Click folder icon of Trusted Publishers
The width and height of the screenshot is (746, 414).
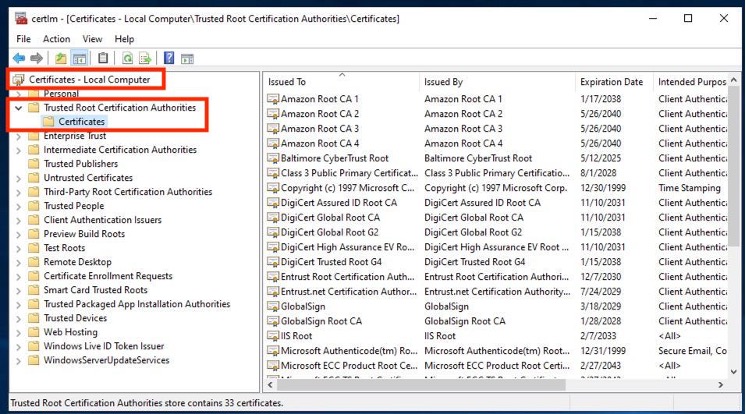click(x=33, y=164)
